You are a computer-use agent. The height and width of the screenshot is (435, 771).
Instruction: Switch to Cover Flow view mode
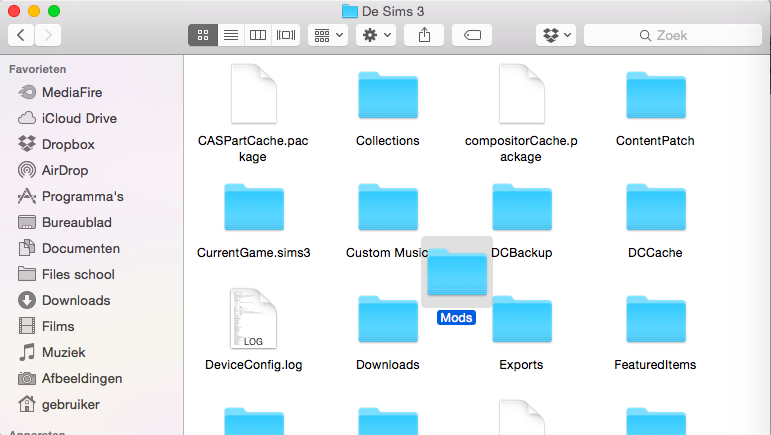pyautogui.click(x=286, y=35)
